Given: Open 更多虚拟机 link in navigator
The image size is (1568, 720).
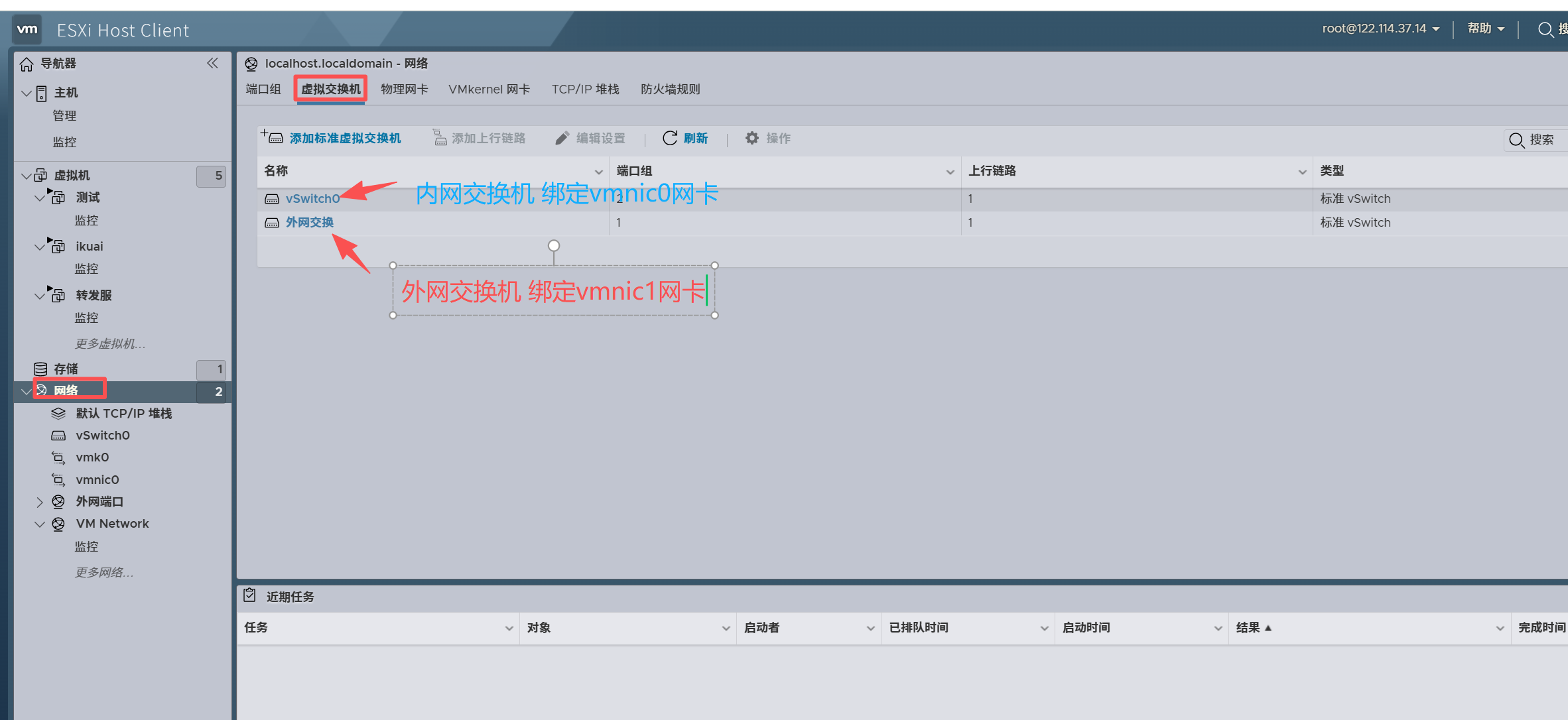Looking at the screenshot, I should (110, 343).
